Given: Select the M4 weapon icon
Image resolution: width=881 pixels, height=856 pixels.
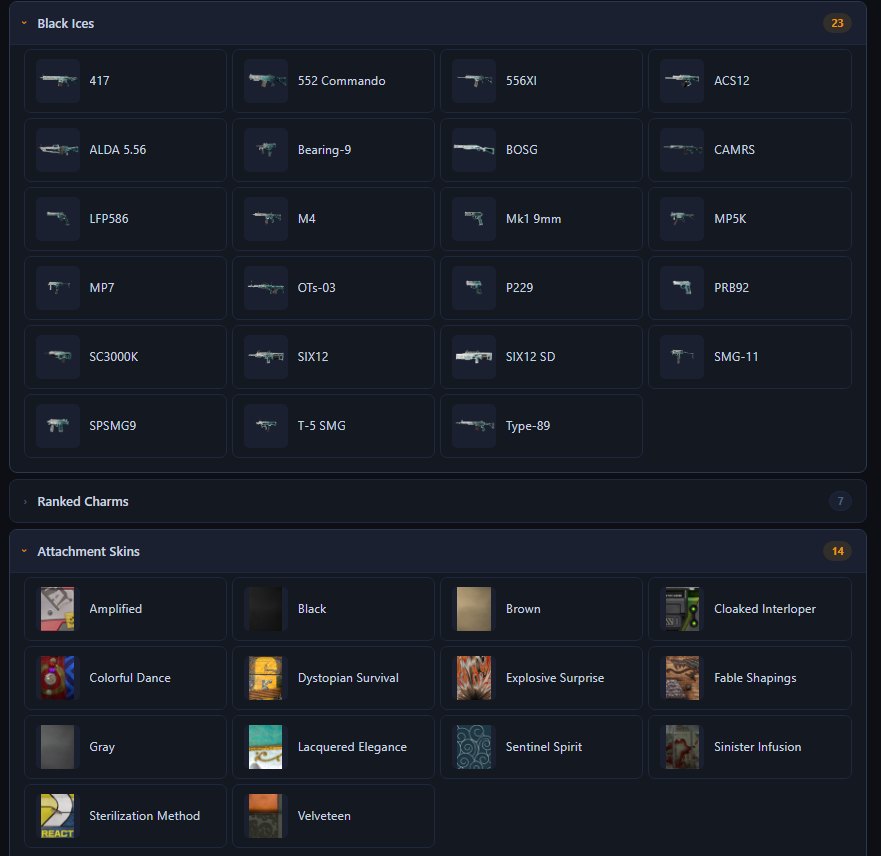Looking at the screenshot, I should (x=266, y=219).
